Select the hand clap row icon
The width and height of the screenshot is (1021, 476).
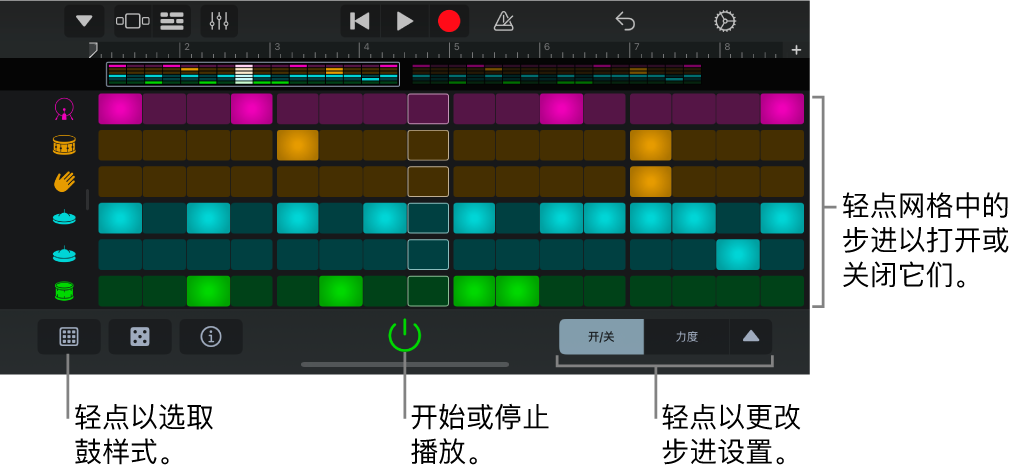click(64, 182)
